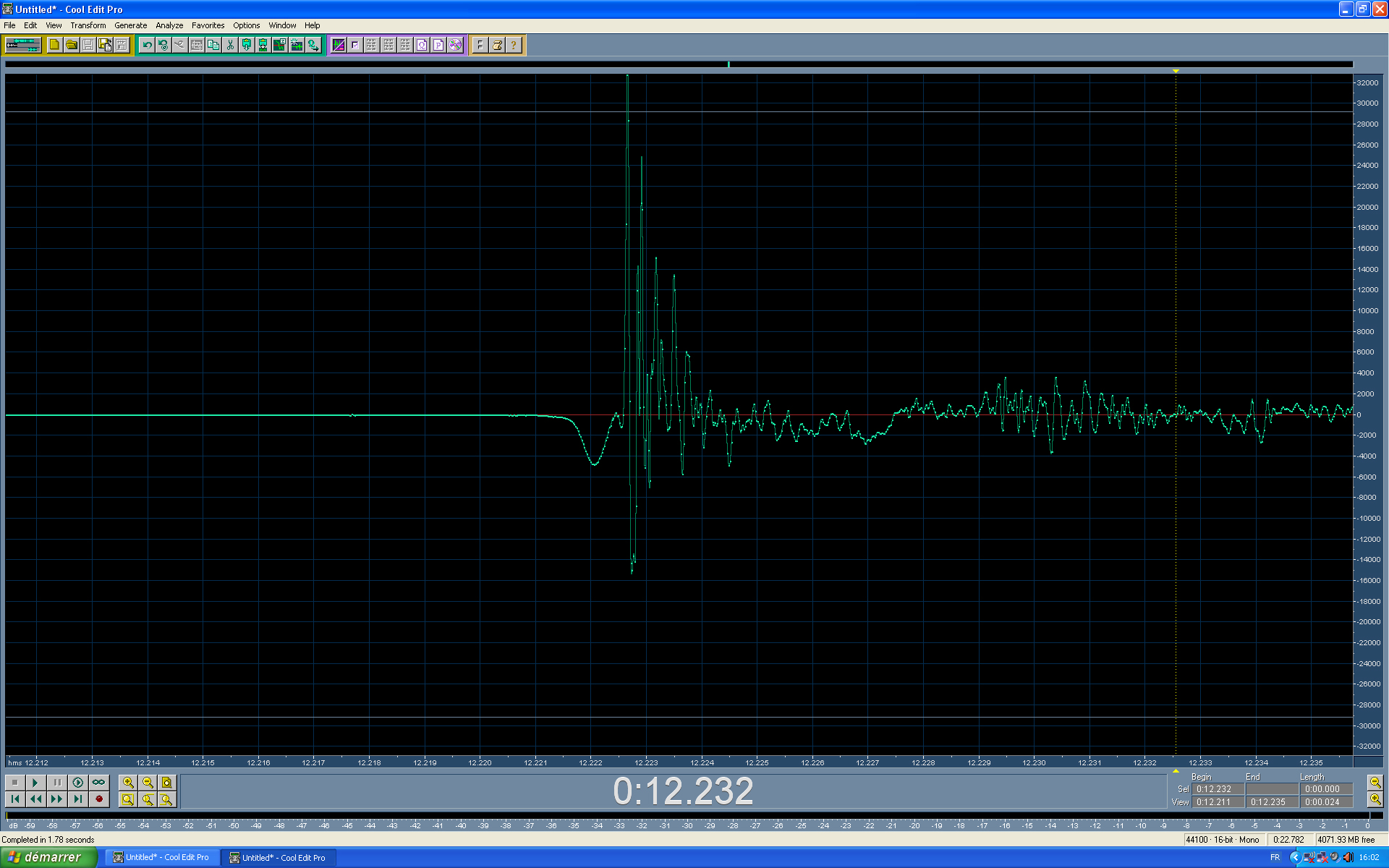Image resolution: width=1389 pixels, height=868 pixels.
Task: Click the démarrer Start button
Action: tap(48, 857)
